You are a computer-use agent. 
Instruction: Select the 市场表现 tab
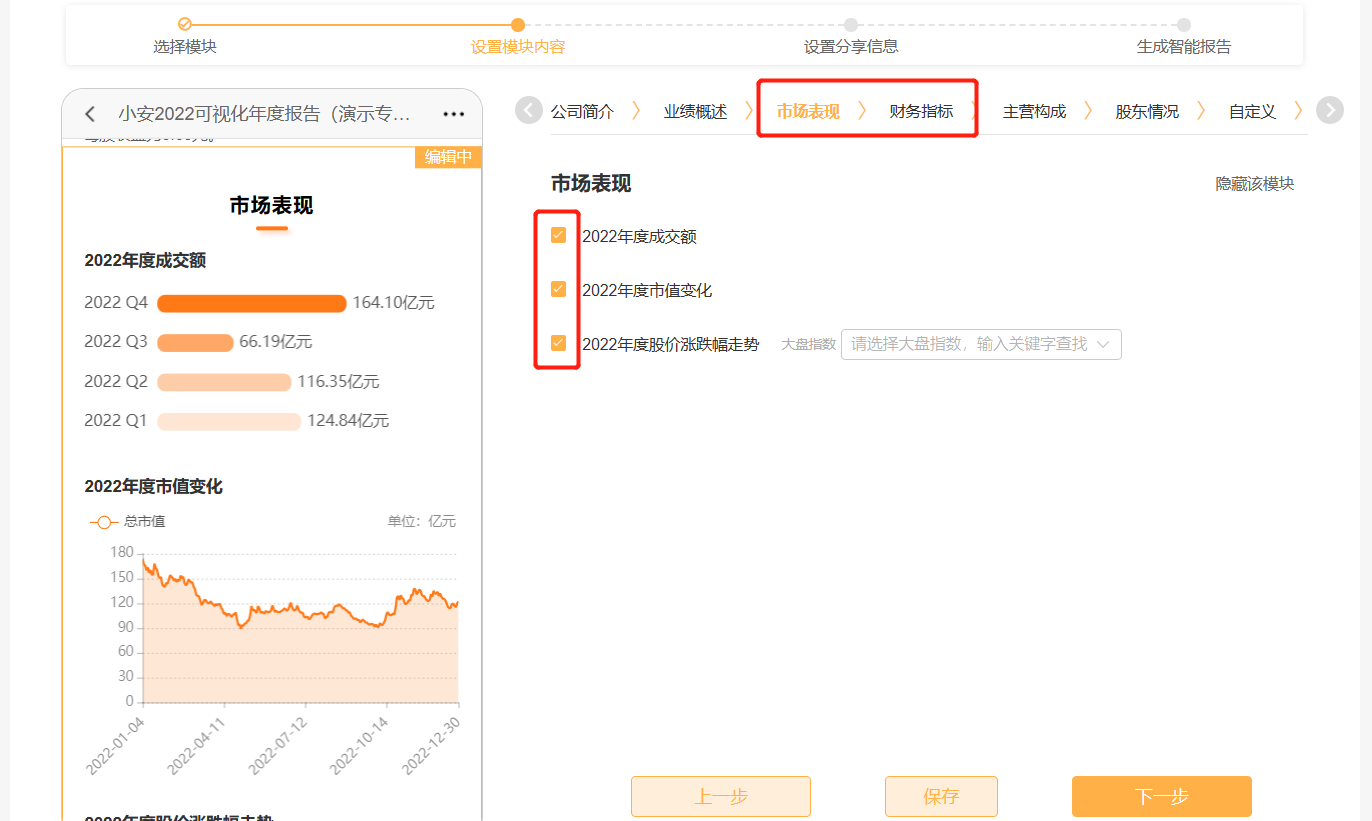point(808,111)
